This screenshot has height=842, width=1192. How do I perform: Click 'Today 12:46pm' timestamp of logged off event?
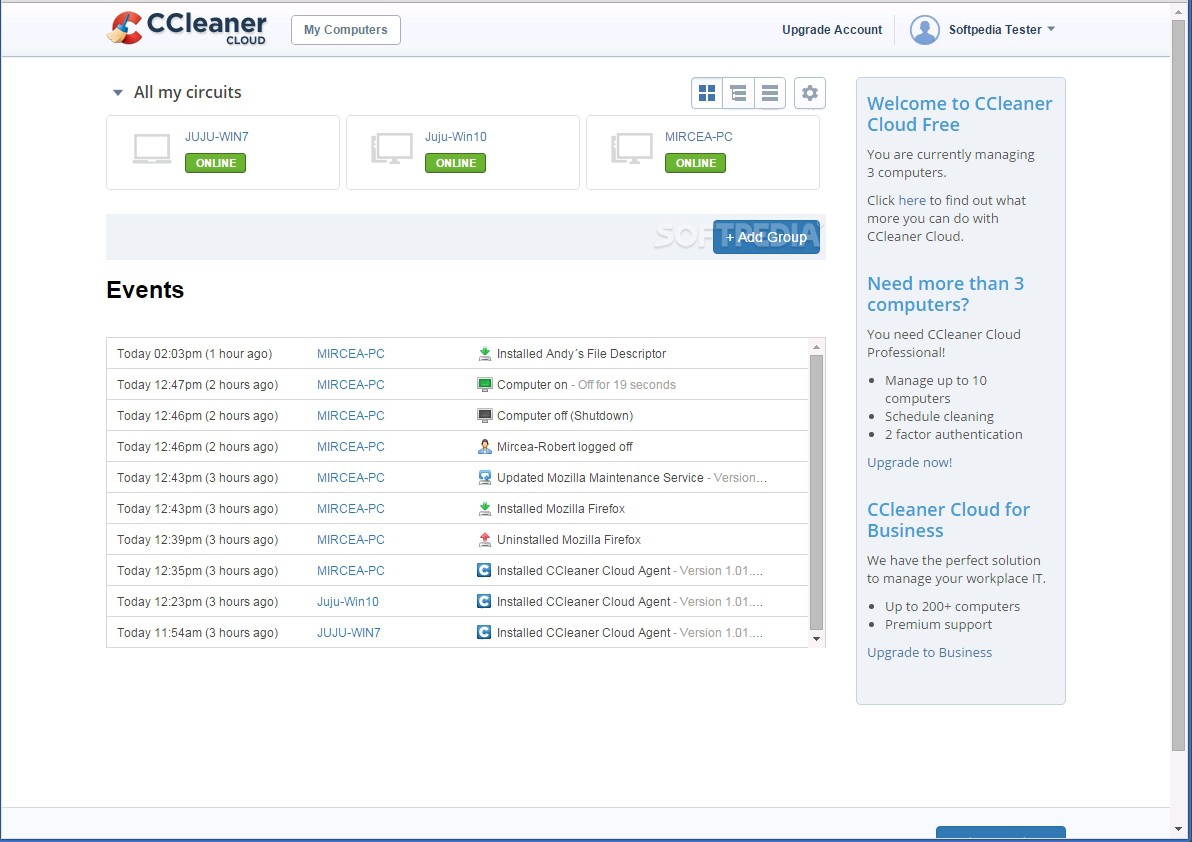198,447
